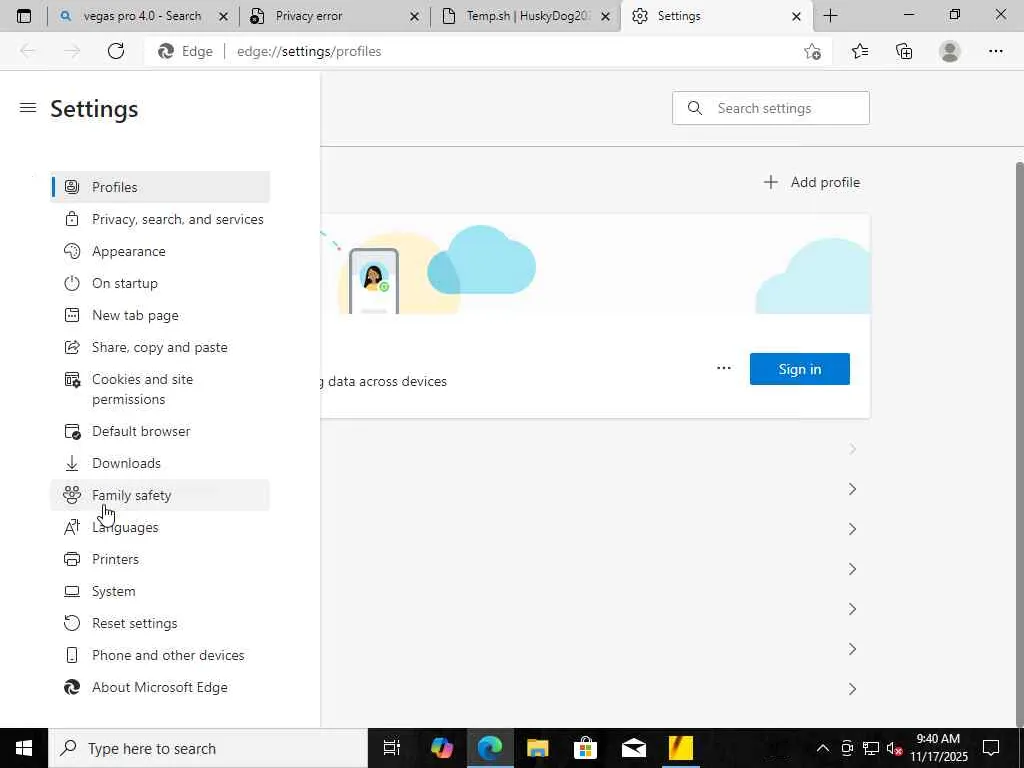Focus the Search settings field

[771, 108]
